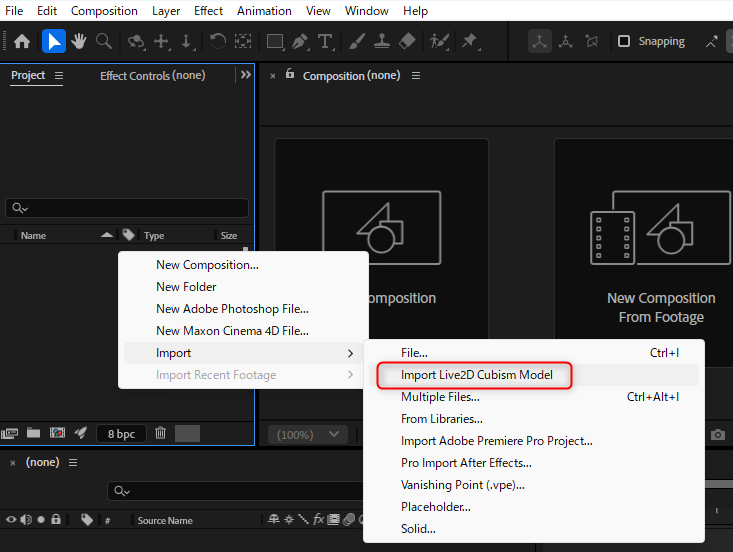The image size is (733, 552).
Task: Go to Home screen icon
Action: (22, 42)
